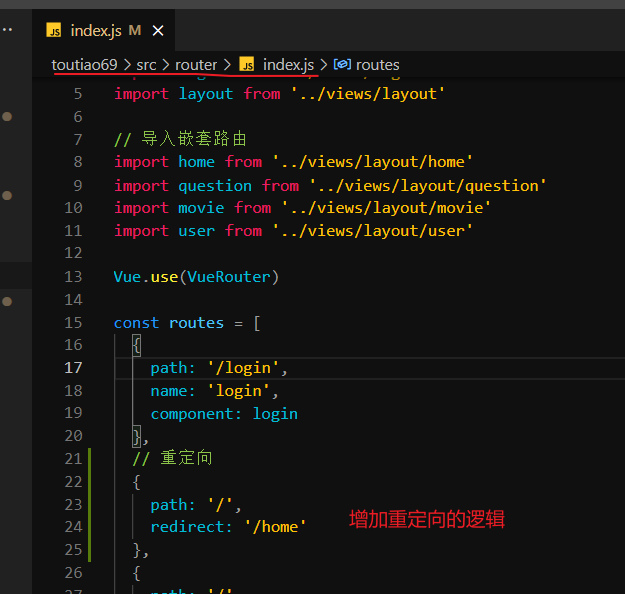Viewport: 625px width, 594px height.
Task: Click name: 'login' on line 18
Action: coord(214,391)
